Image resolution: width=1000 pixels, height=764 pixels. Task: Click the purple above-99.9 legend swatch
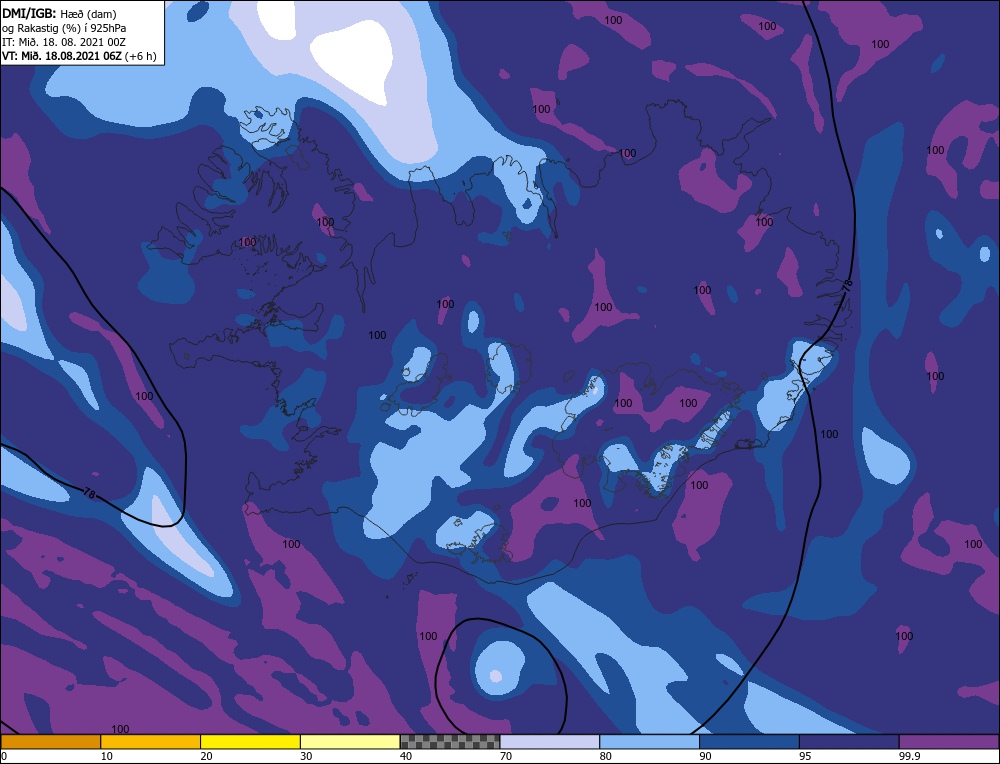(949, 742)
